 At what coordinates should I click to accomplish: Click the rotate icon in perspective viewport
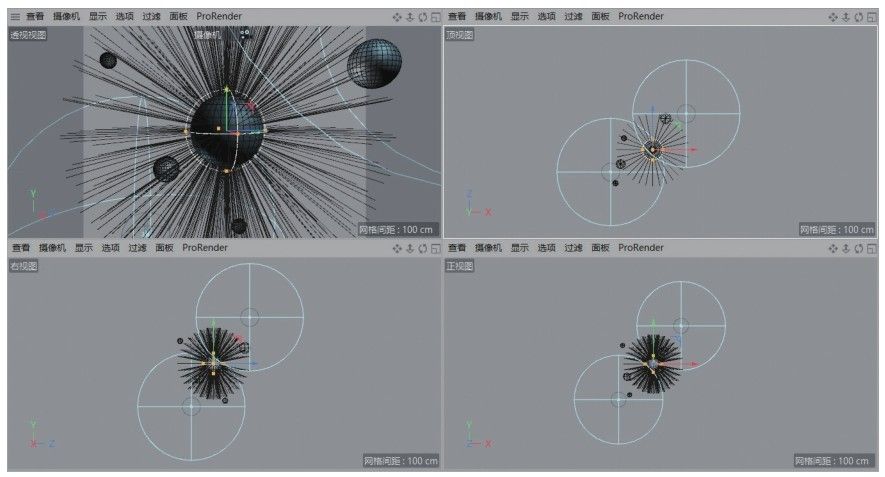click(x=423, y=17)
